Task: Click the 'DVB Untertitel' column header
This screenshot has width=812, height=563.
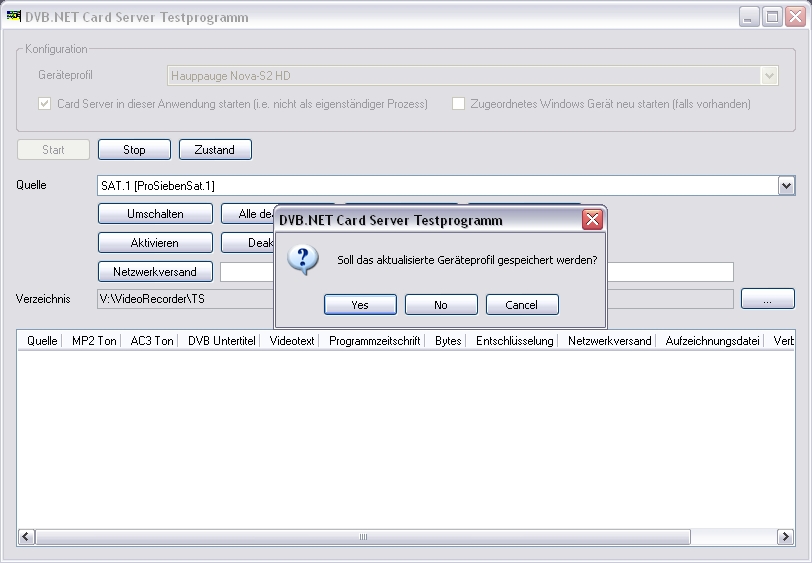Action: [x=221, y=341]
